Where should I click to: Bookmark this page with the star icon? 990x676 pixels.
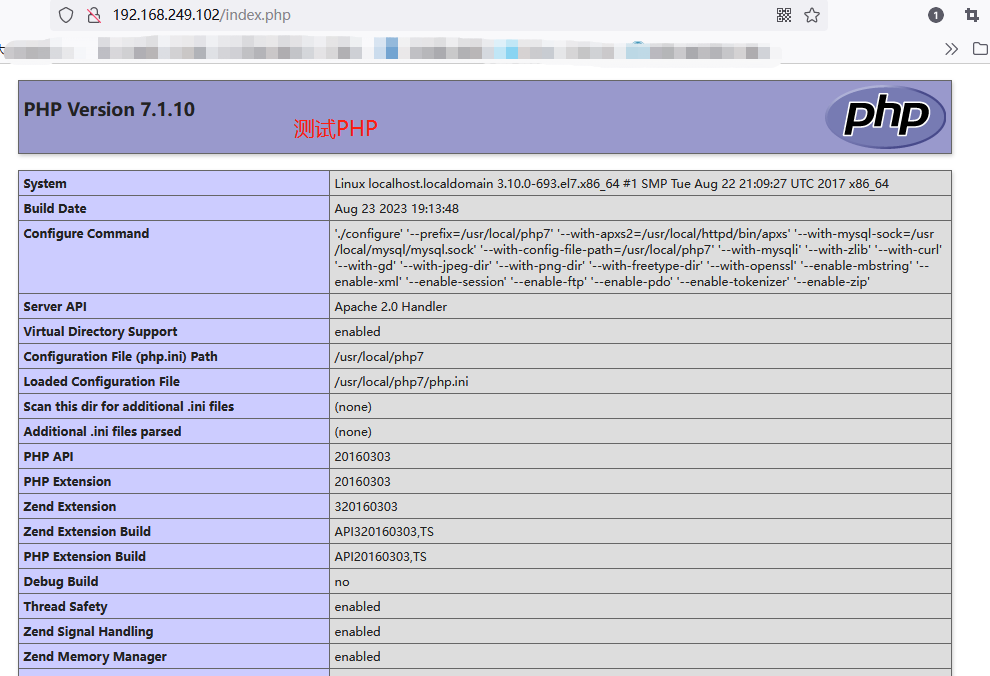(812, 15)
